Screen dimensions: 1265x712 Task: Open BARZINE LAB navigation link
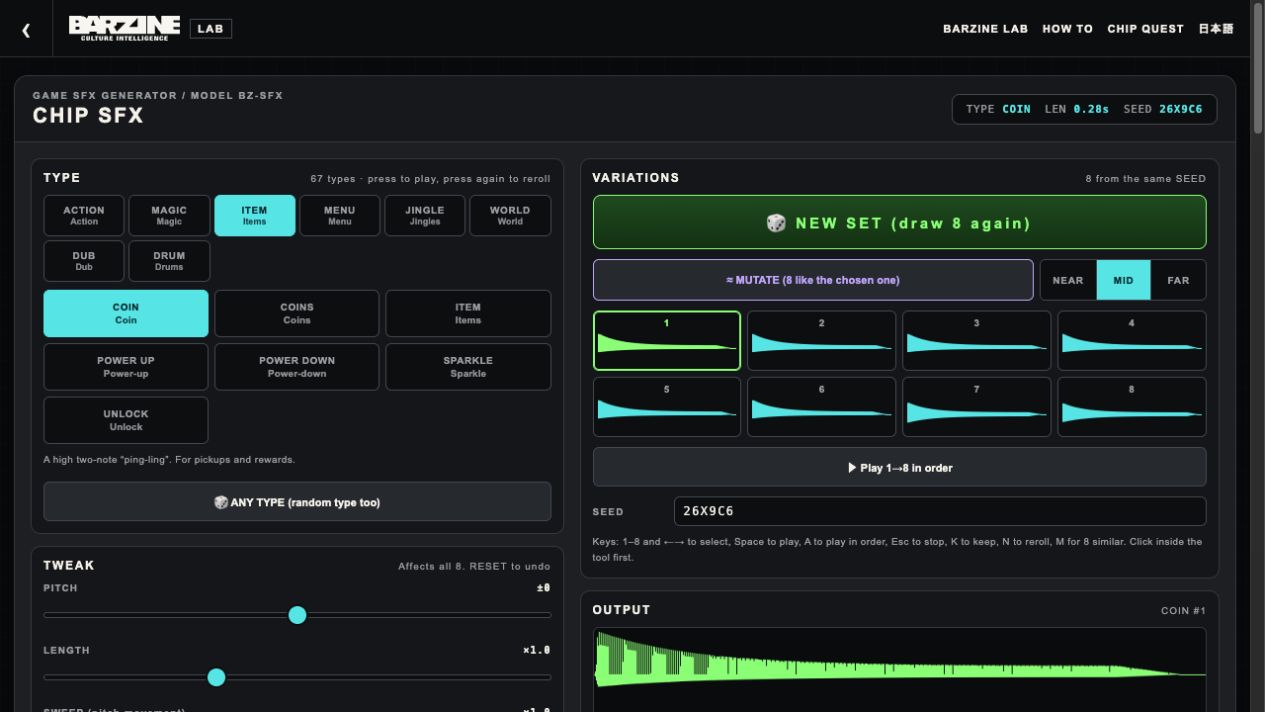pyautogui.click(x=985, y=29)
